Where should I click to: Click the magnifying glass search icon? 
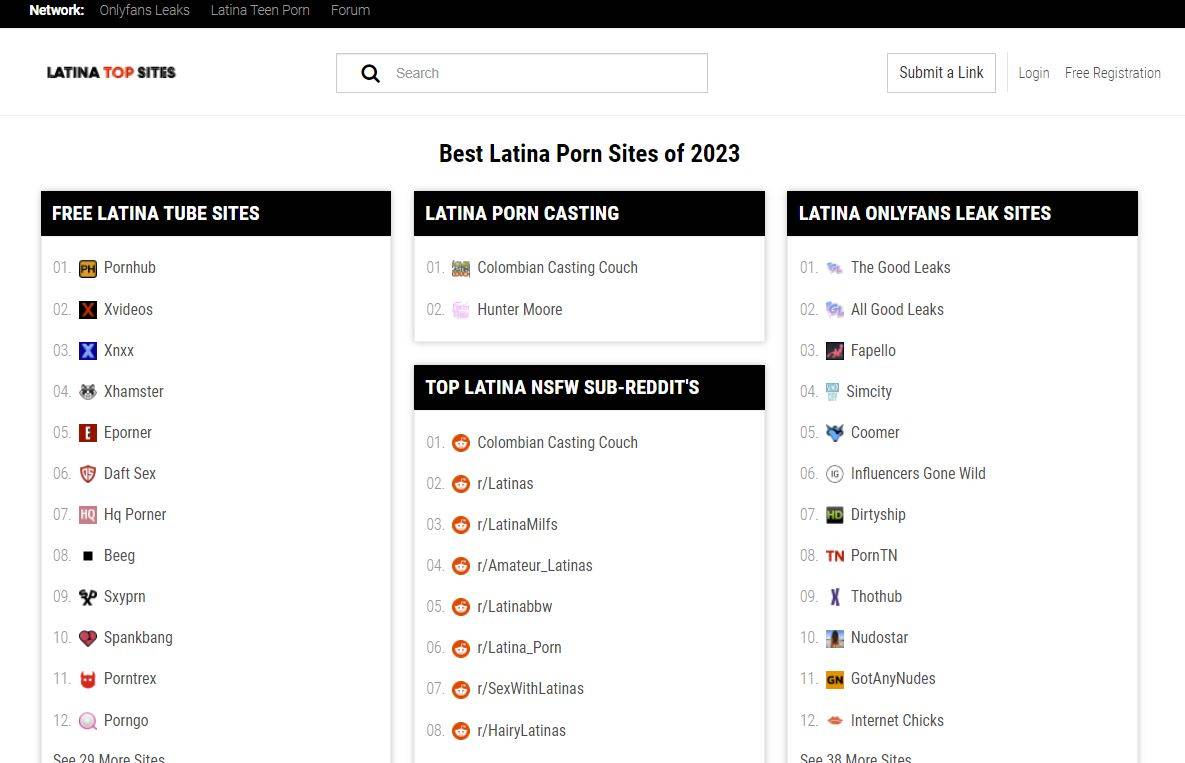coord(370,73)
